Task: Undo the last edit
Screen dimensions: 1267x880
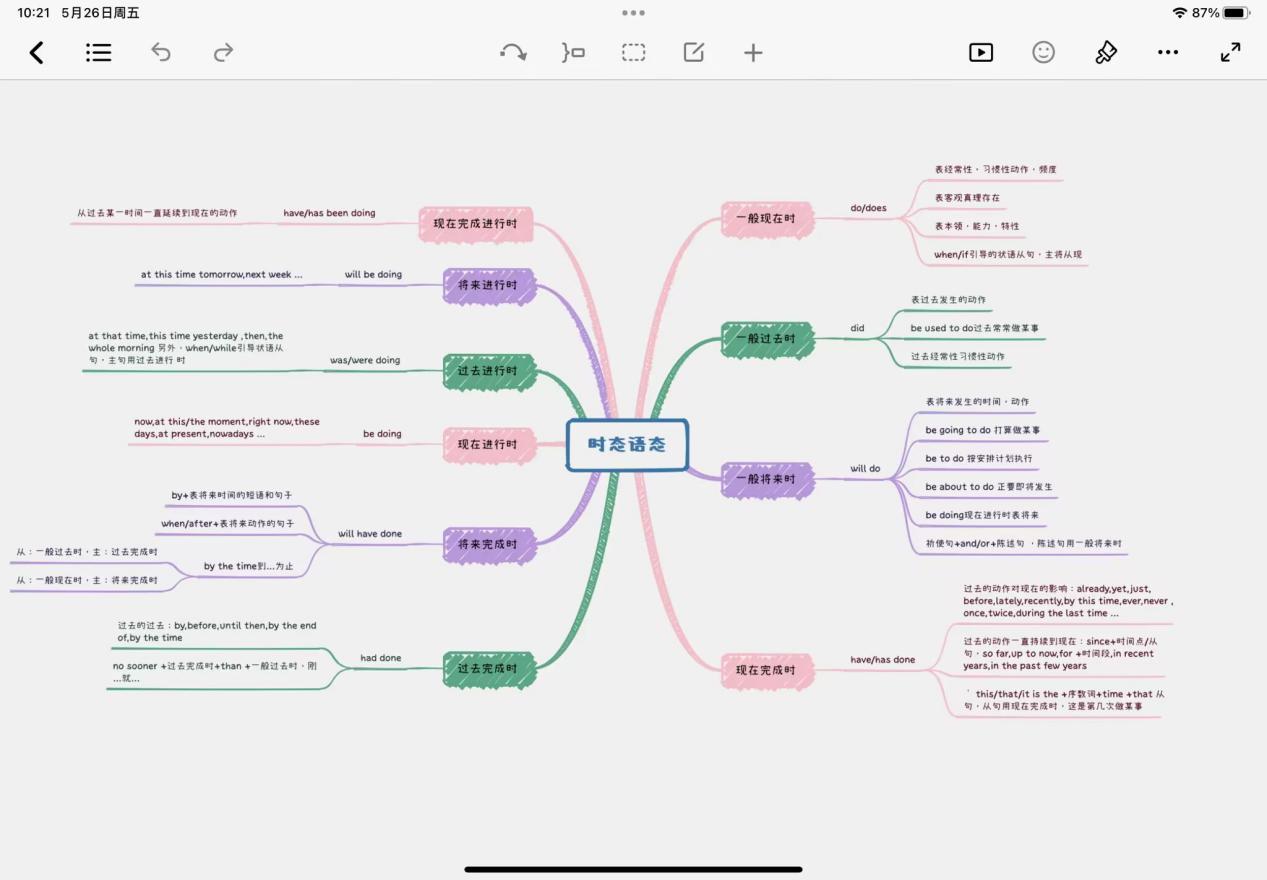Action: point(161,53)
